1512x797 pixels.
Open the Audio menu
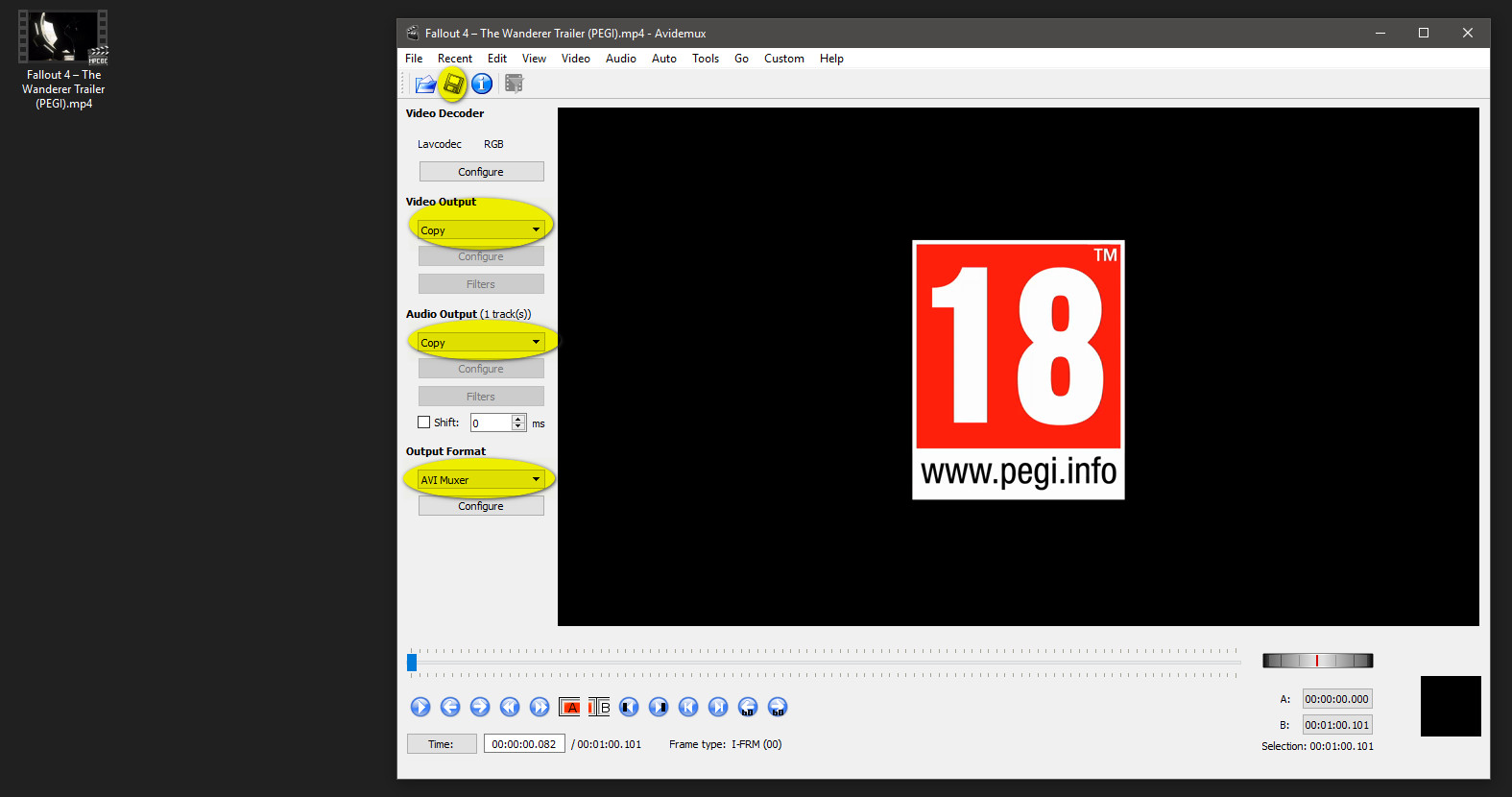(621, 59)
